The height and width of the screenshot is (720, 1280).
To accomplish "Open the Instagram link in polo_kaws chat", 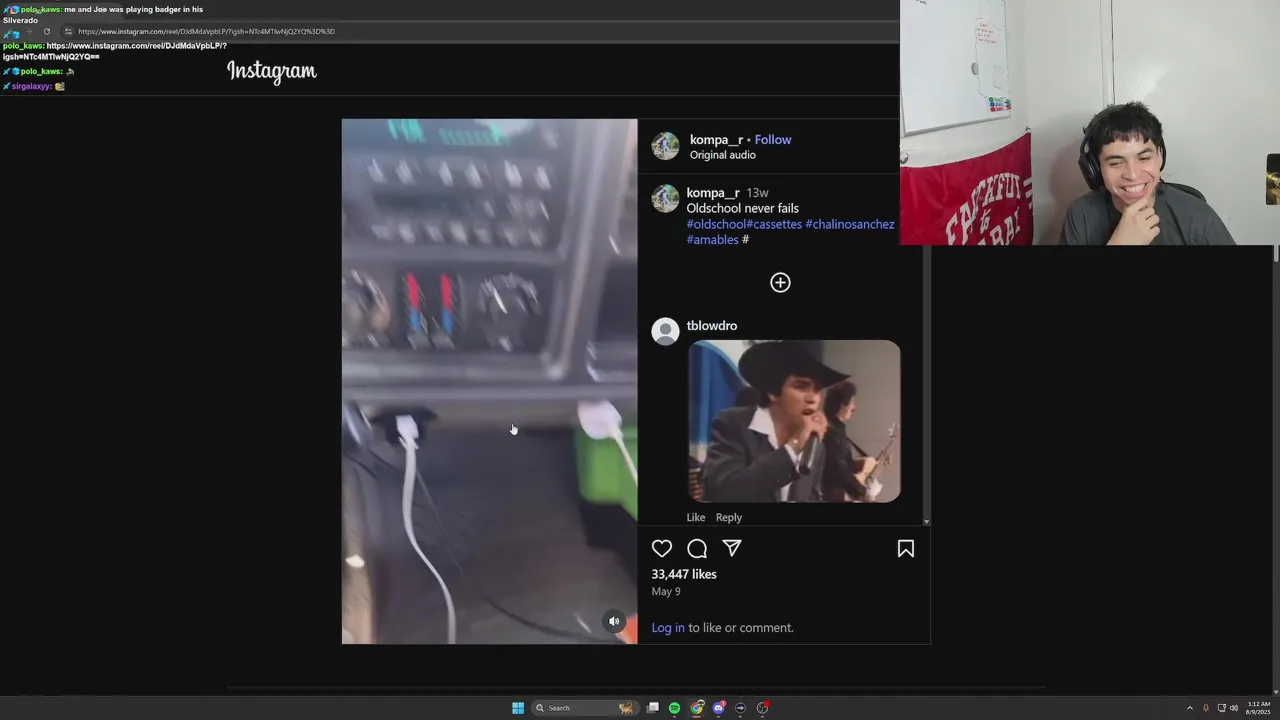I will [115, 51].
